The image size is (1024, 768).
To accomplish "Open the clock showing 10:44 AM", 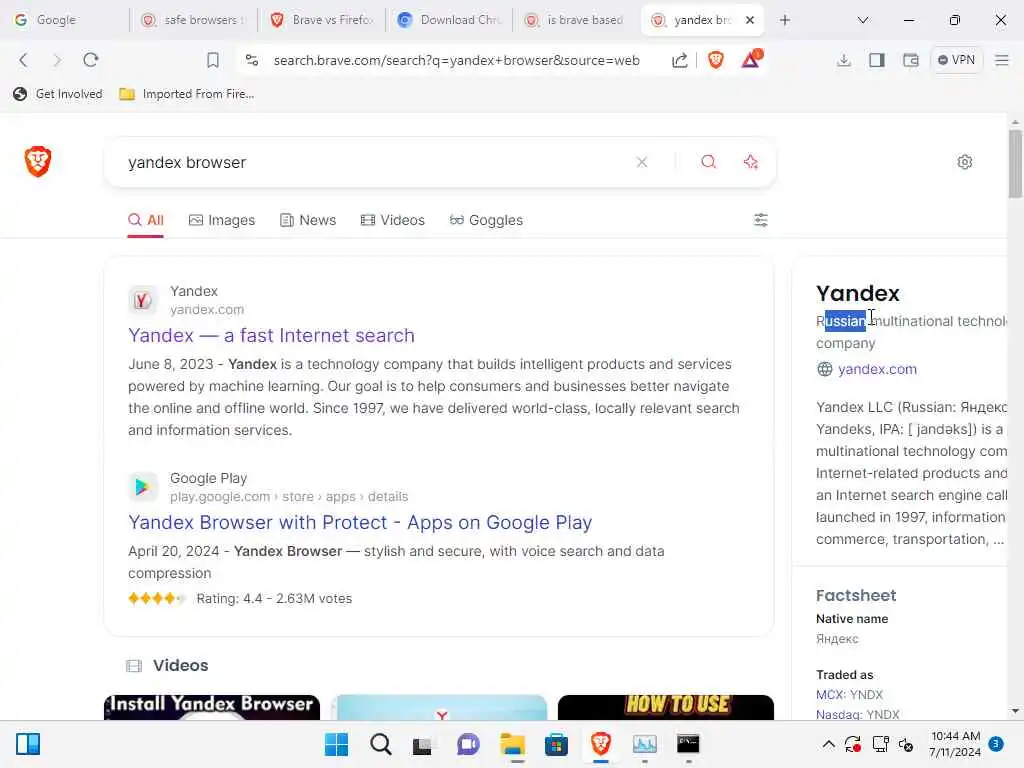I will 955,744.
